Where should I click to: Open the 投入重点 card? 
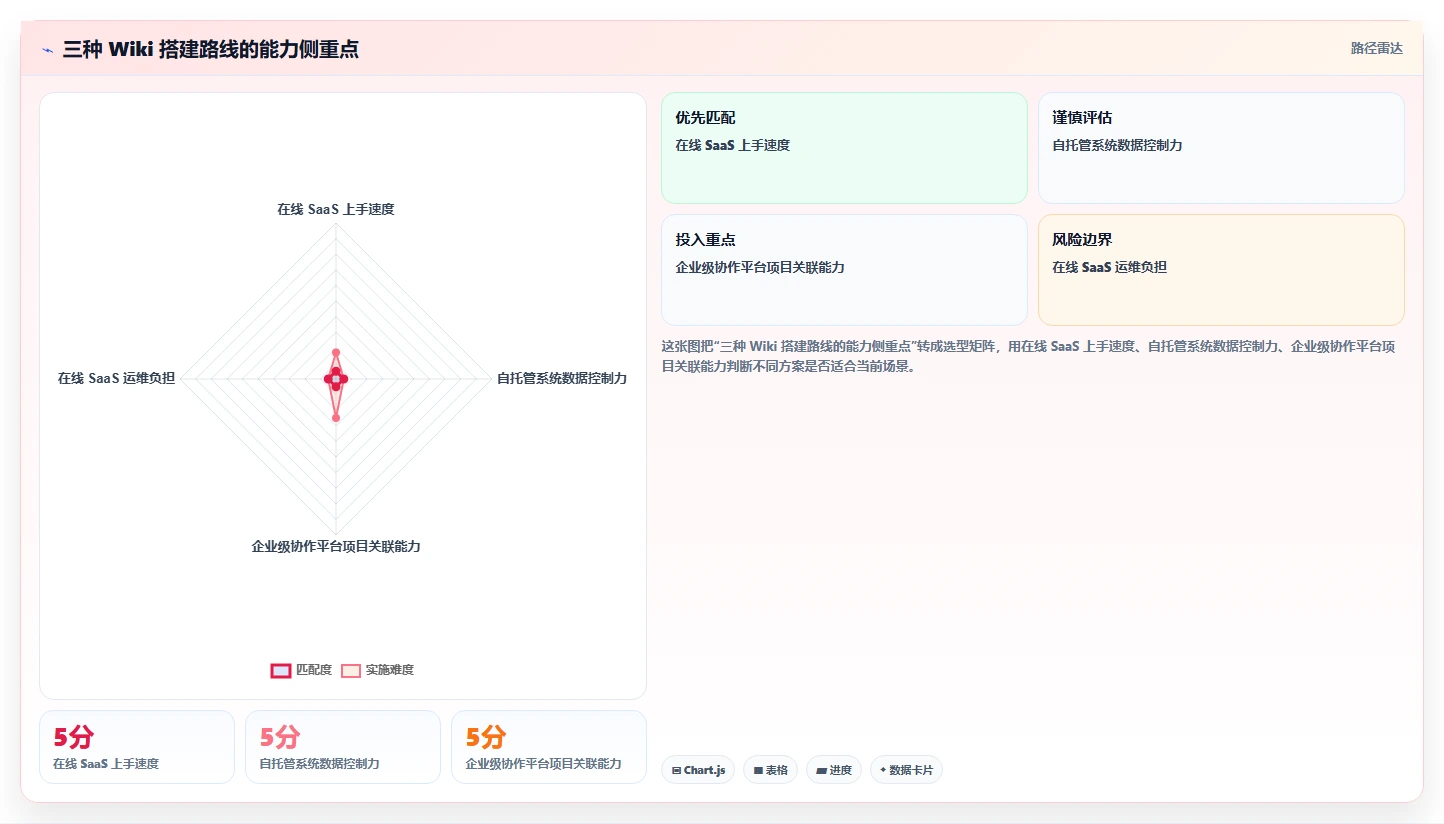(x=844, y=270)
